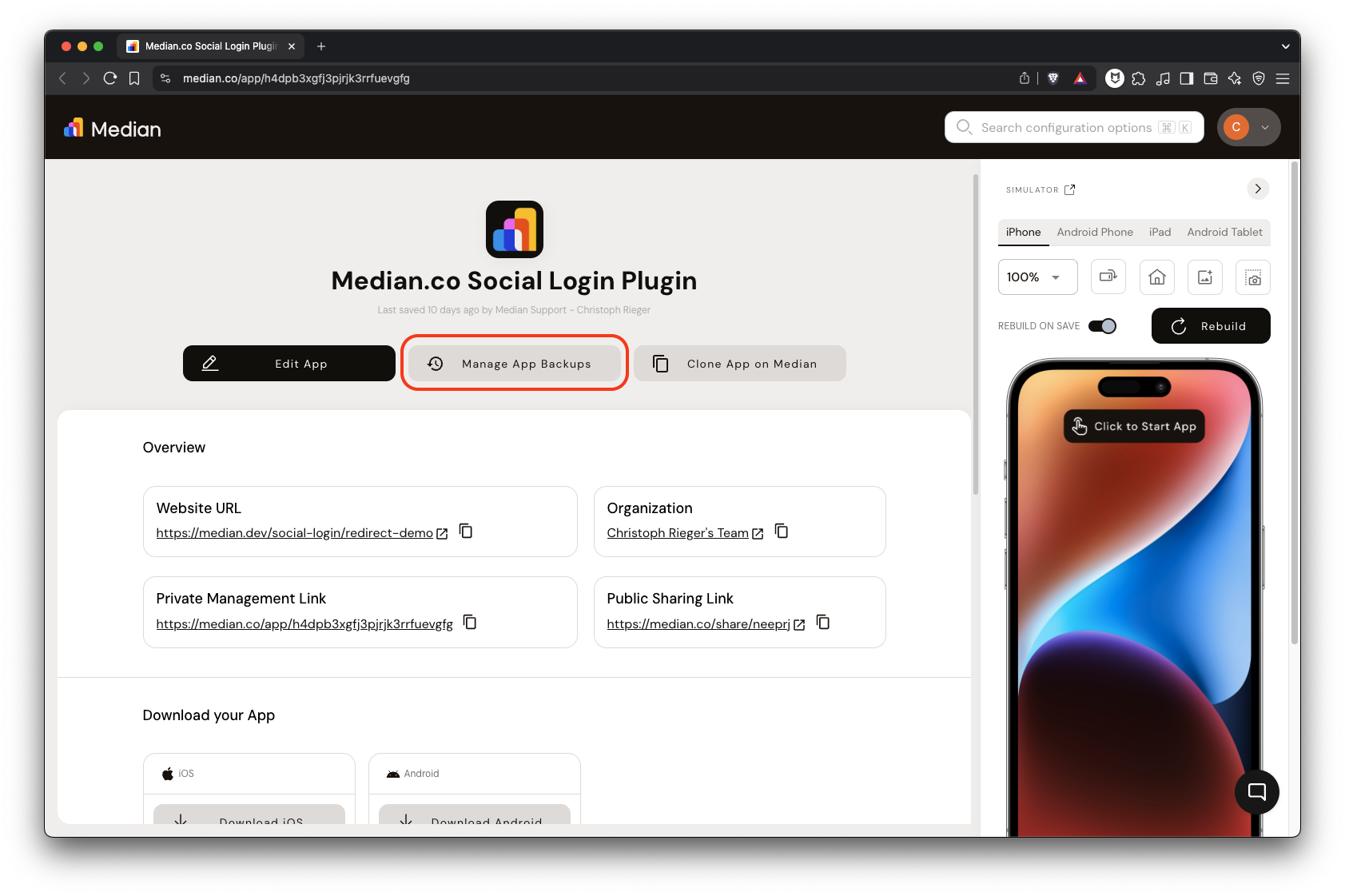Click the Rebuild button
This screenshot has height=896, width=1345.
click(x=1211, y=326)
